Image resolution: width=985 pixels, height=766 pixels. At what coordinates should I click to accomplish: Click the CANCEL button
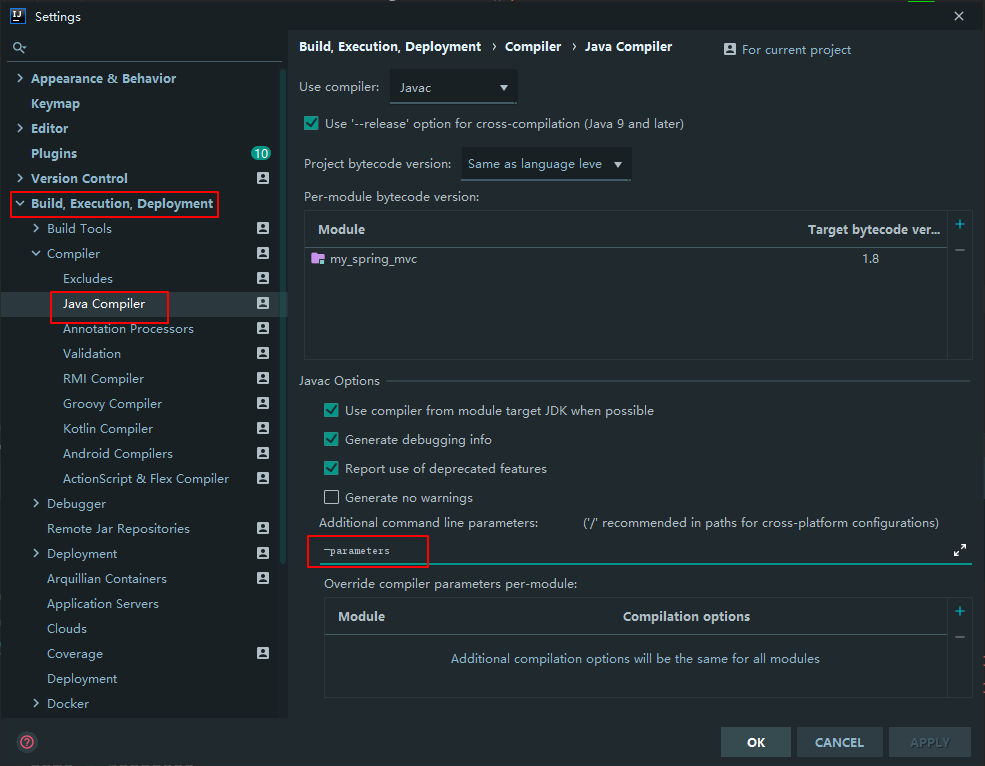coord(839,742)
